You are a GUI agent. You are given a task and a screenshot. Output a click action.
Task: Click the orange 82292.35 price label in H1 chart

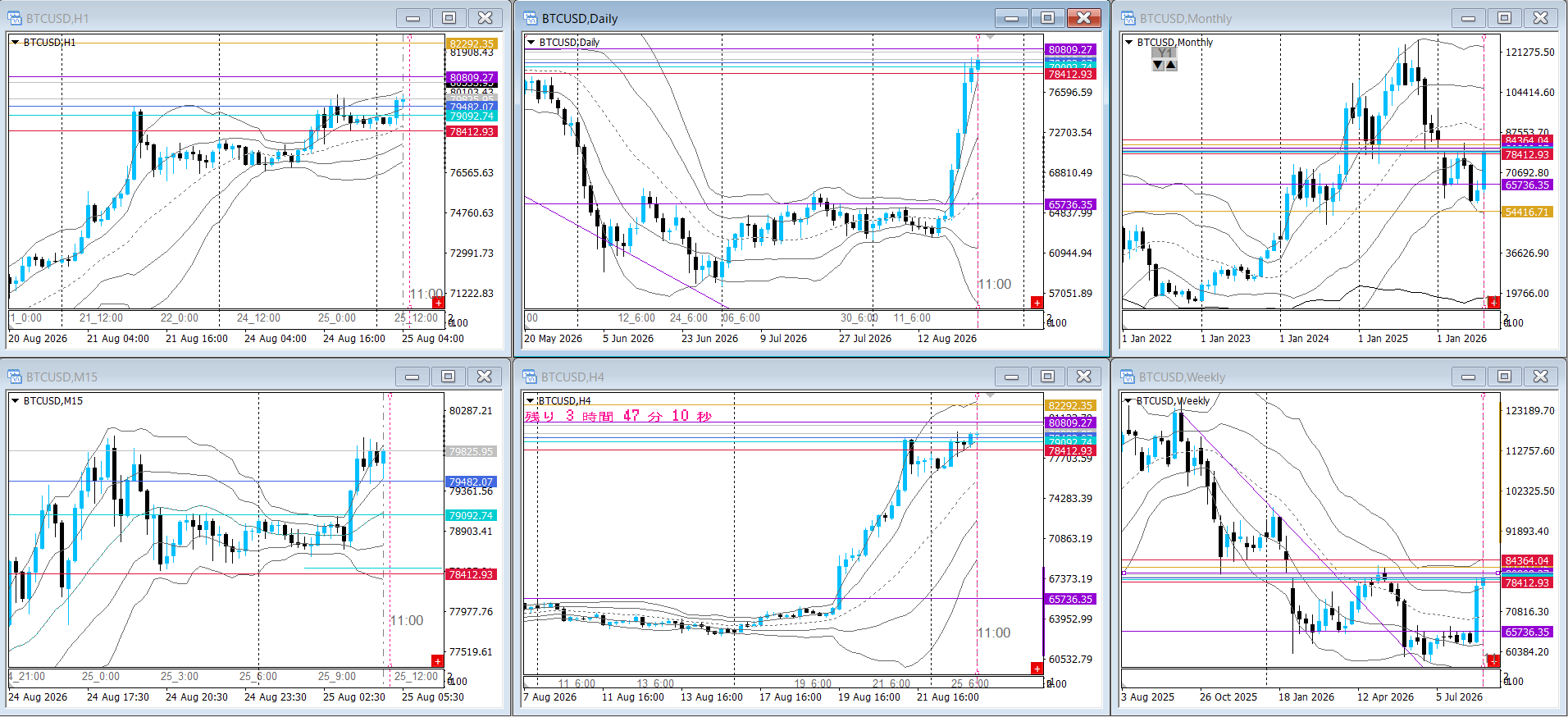pyautogui.click(x=472, y=43)
